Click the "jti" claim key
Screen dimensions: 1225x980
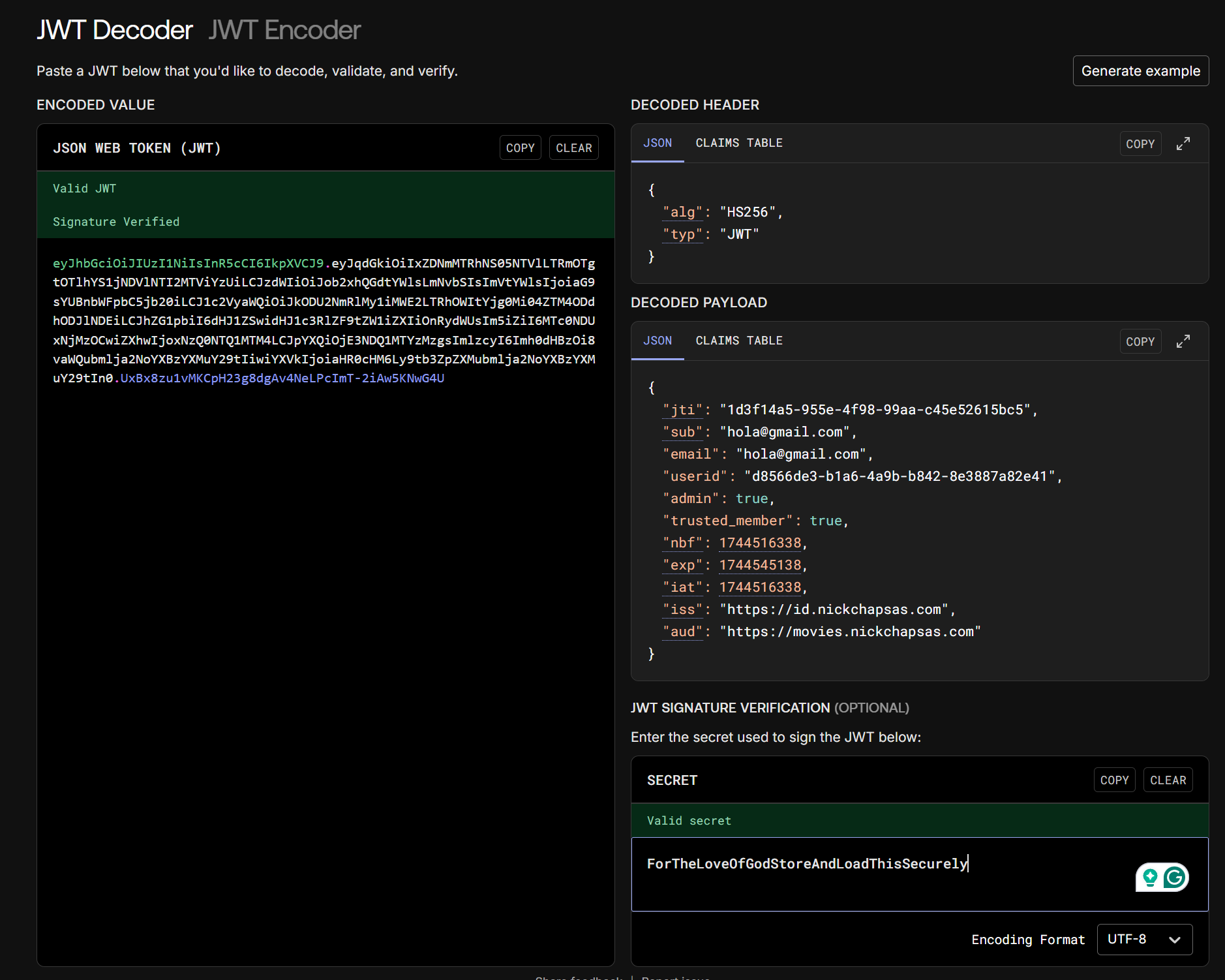tap(682, 410)
